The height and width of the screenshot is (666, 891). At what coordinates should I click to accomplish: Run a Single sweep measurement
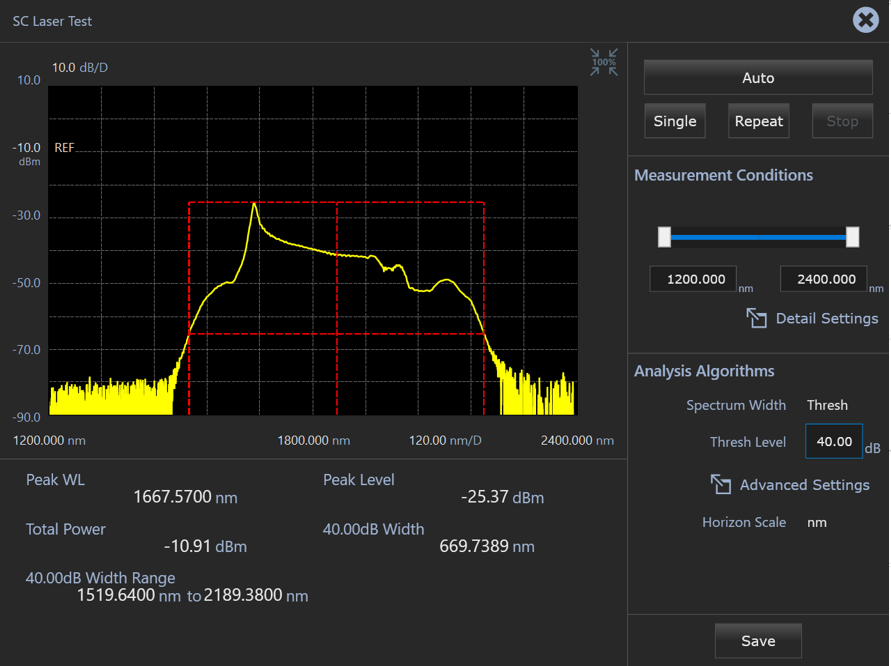pos(674,120)
